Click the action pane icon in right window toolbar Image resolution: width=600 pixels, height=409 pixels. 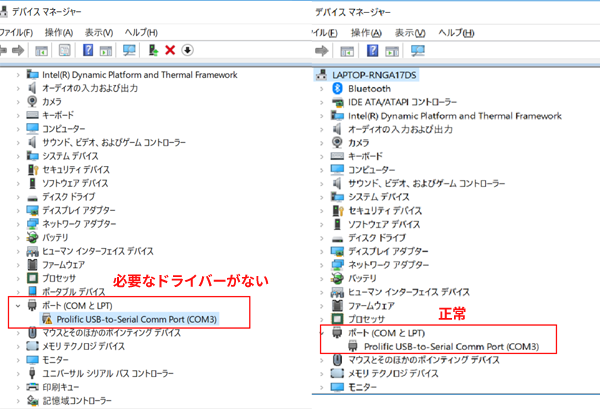[x=392, y=51]
